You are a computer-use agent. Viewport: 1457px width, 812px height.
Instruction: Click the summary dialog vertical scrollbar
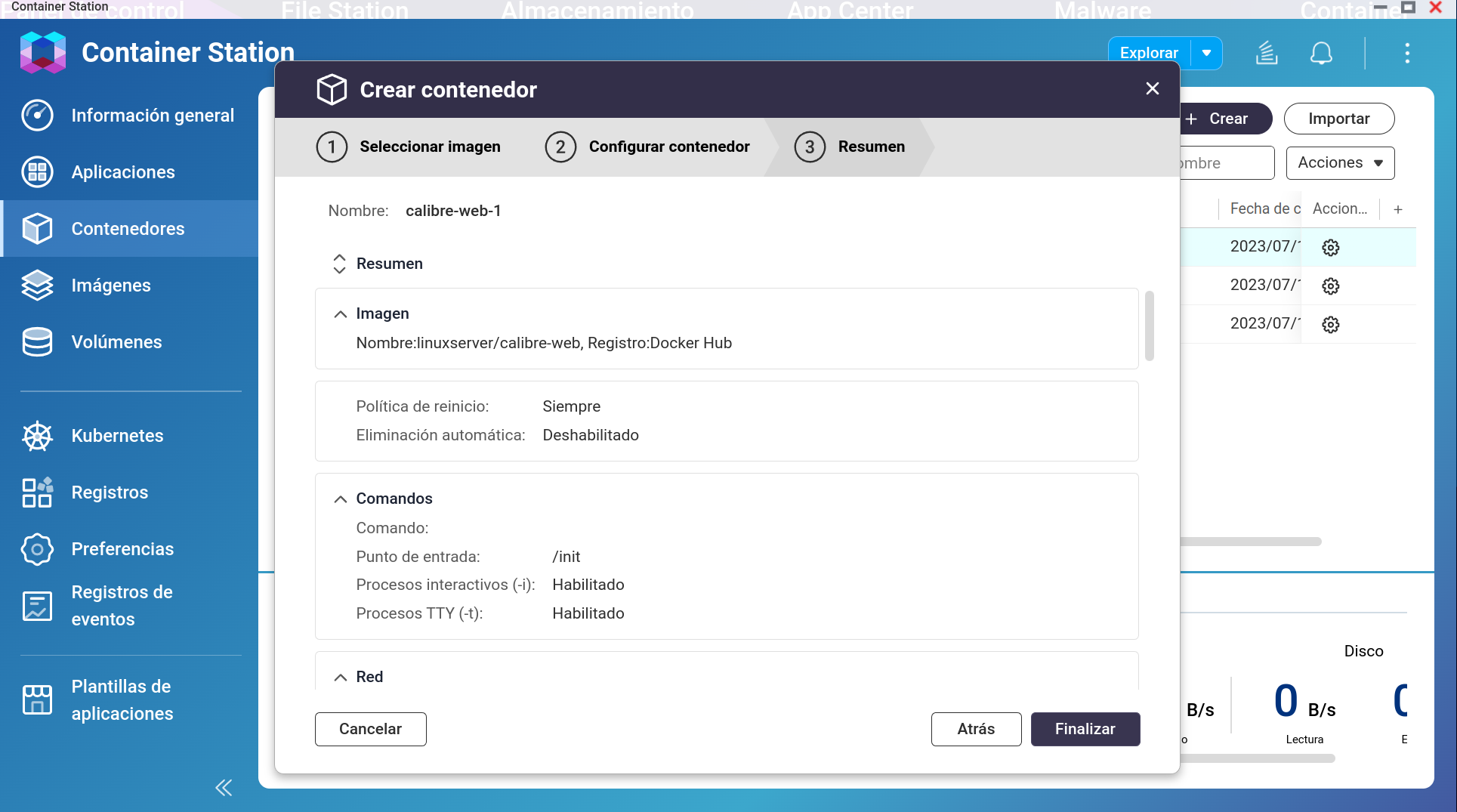tap(1149, 326)
